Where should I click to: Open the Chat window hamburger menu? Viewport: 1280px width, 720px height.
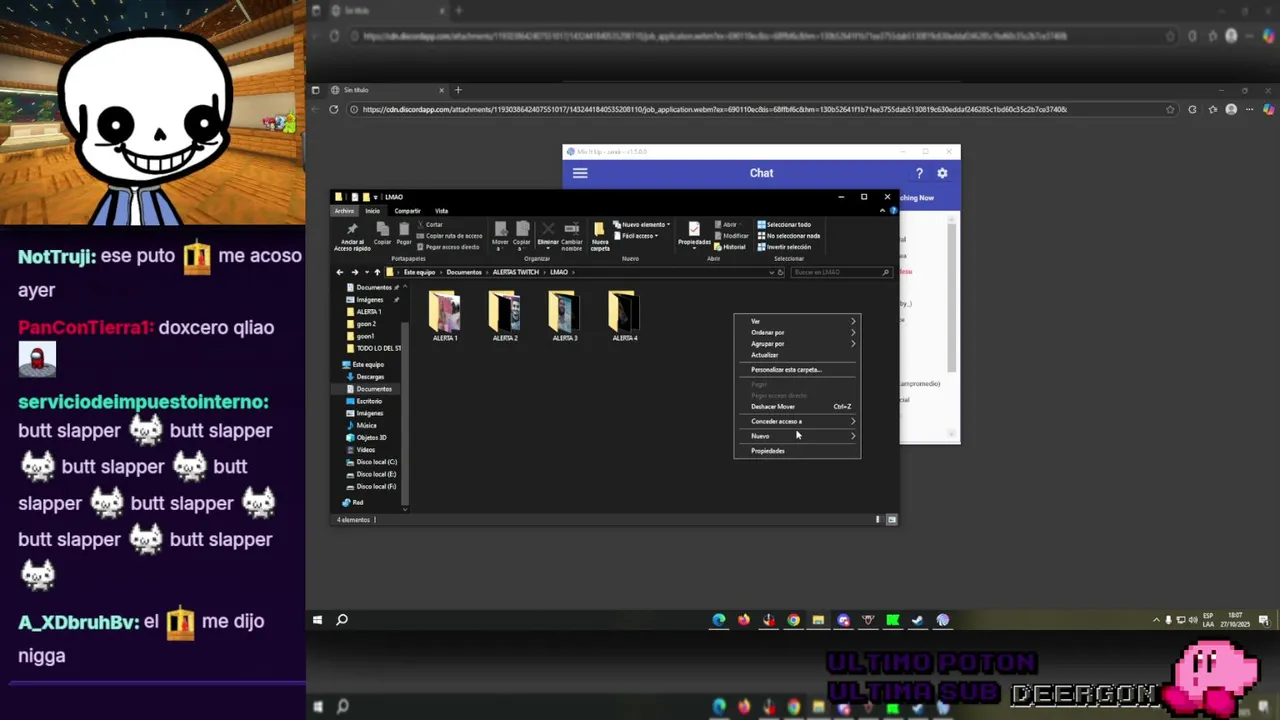[580, 173]
